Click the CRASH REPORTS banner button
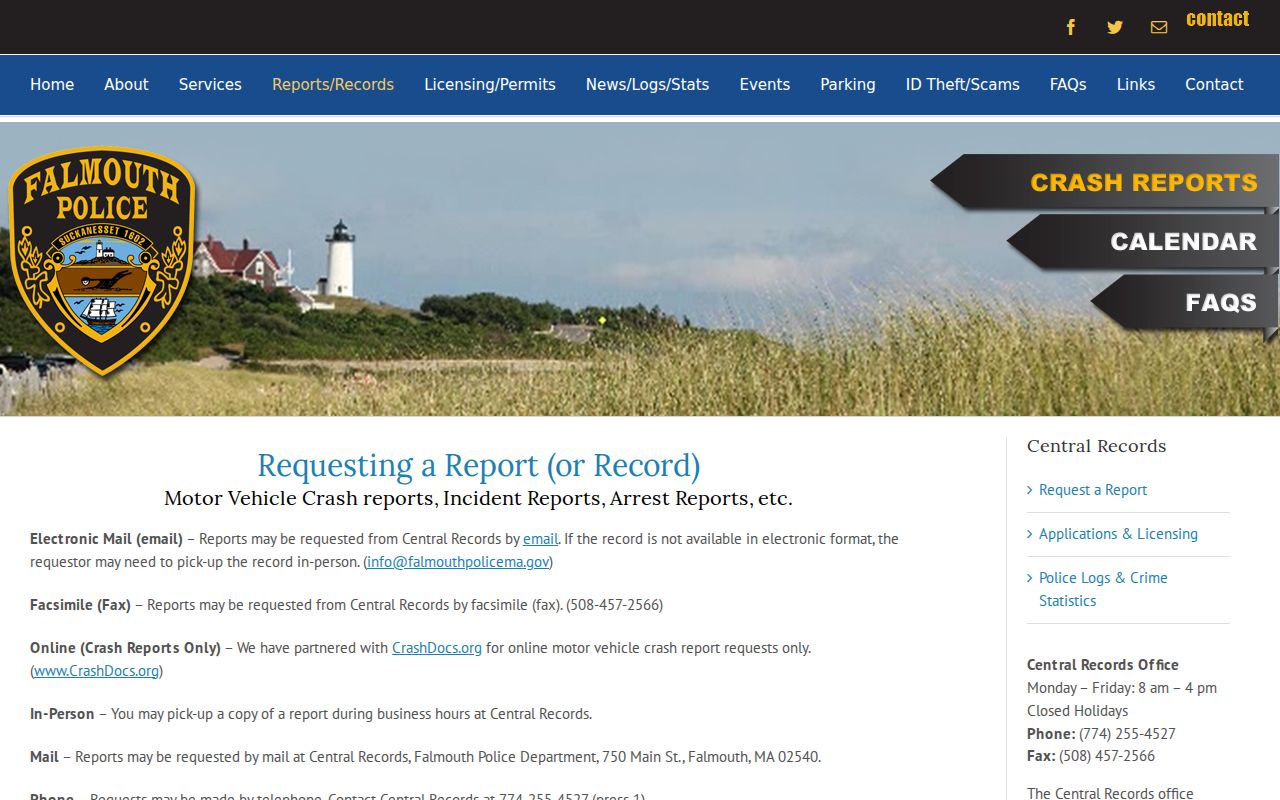1280x800 pixels. coord(1105,182)
